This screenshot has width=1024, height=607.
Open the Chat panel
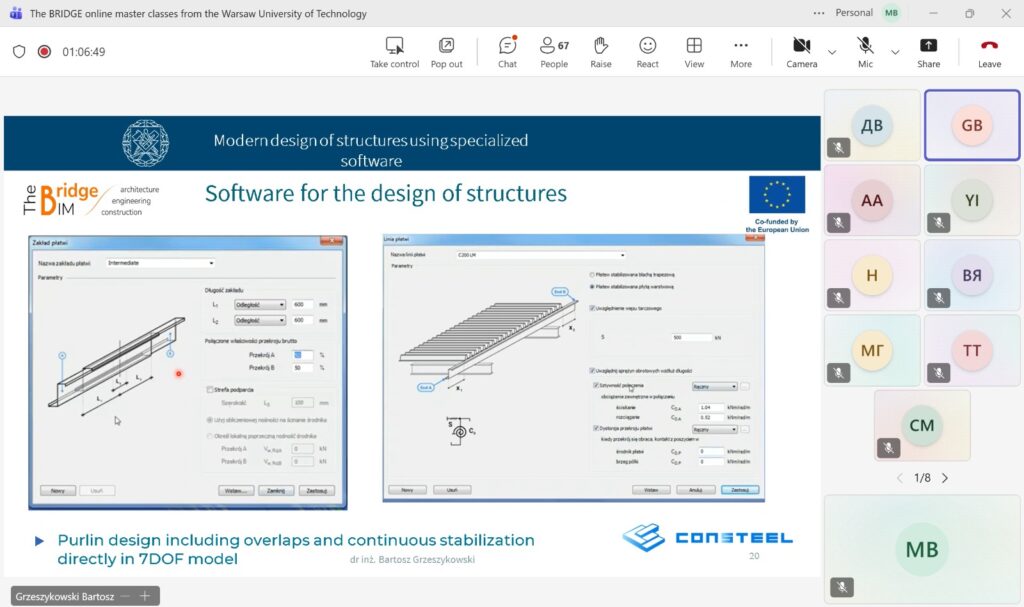click(x=507, y=52)
